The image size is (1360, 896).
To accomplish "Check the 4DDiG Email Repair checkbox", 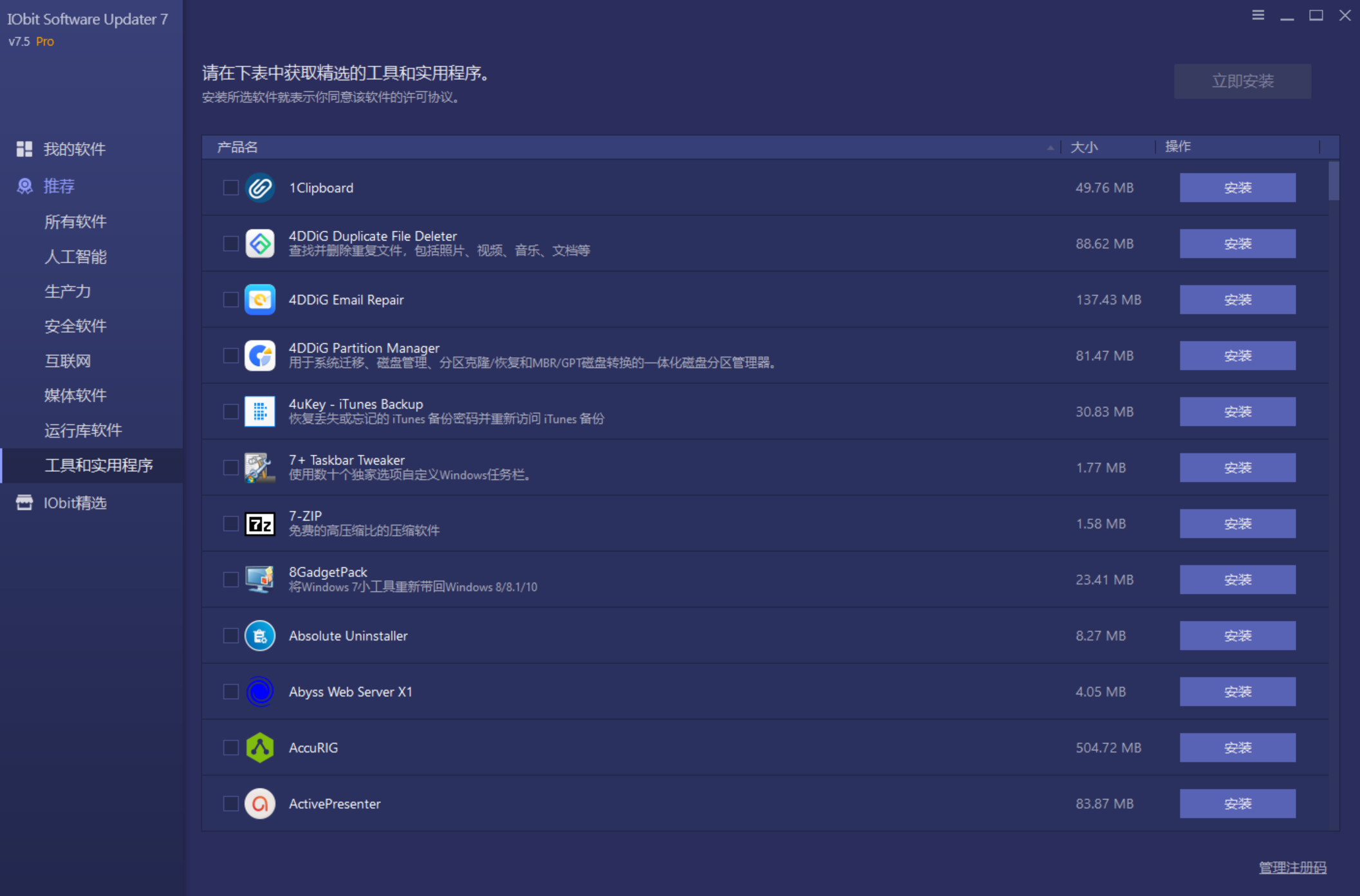I will point(230,300).
